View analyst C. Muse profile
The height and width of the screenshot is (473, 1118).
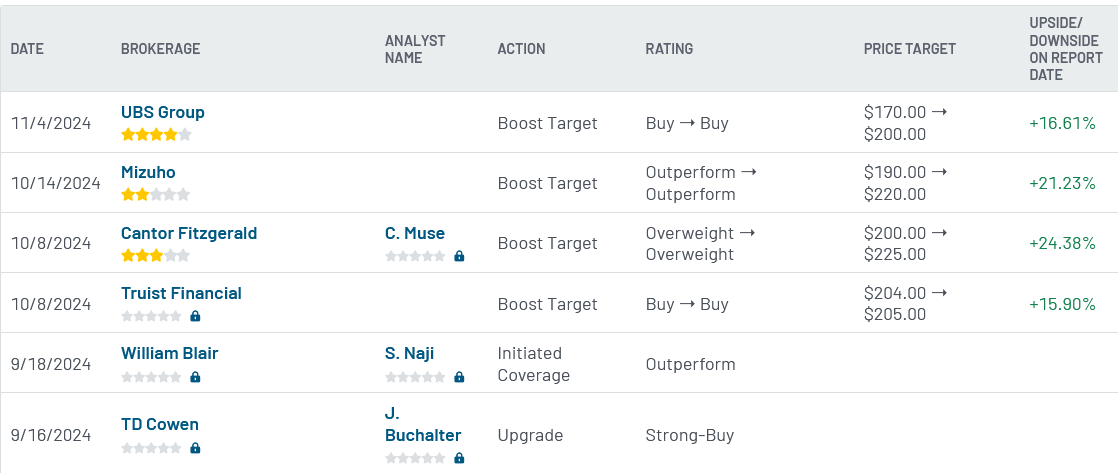tap(415, 233)
